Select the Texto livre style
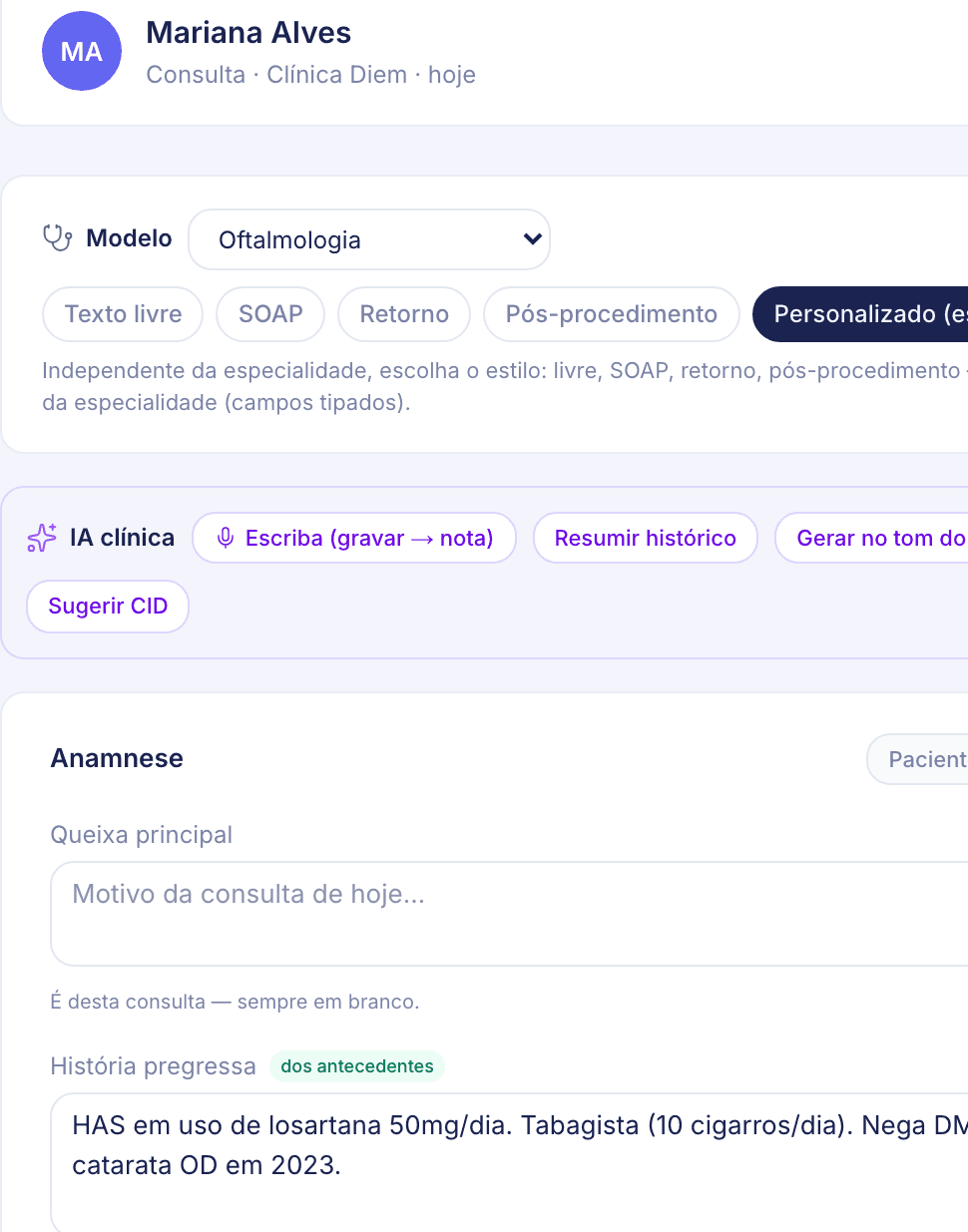The height and width of the screenshot is (1232, 968). click(123, 314)
